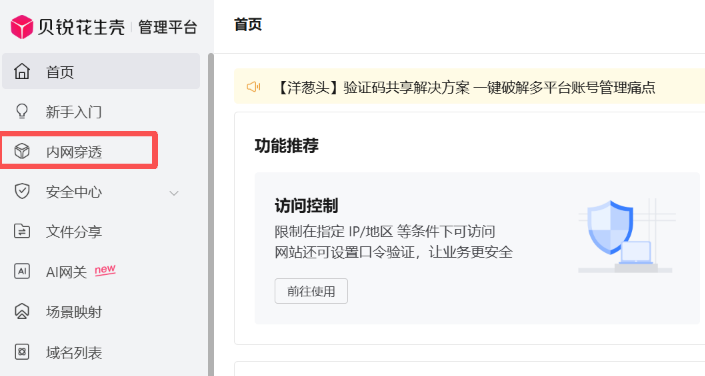Expand the 安全中心 chevron

pyautogui.click(x=174, y=193)
